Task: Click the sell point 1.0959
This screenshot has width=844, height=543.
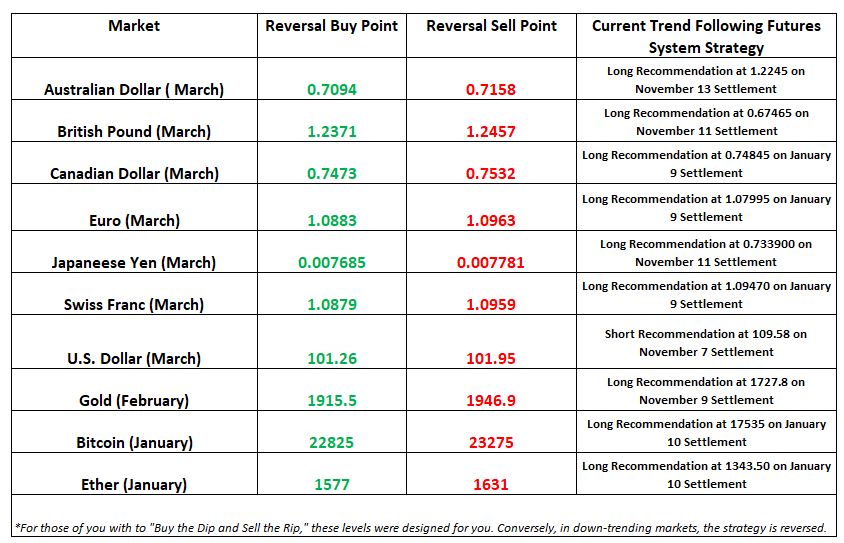Action: point(491,304)
